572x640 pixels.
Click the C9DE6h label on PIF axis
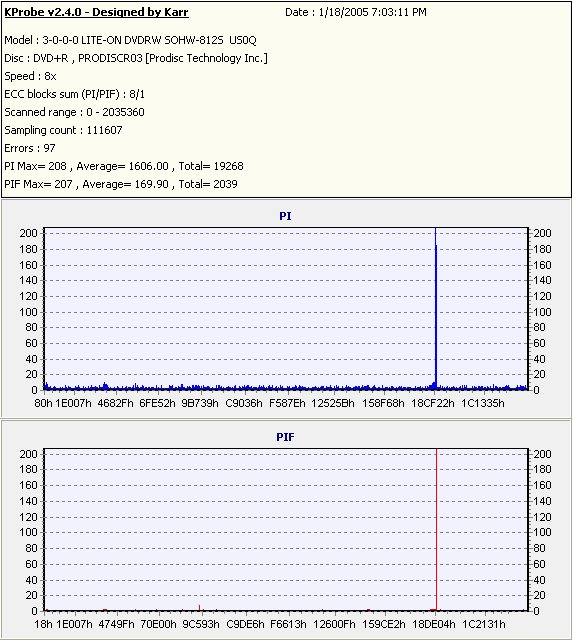click(x=245, y=624)
